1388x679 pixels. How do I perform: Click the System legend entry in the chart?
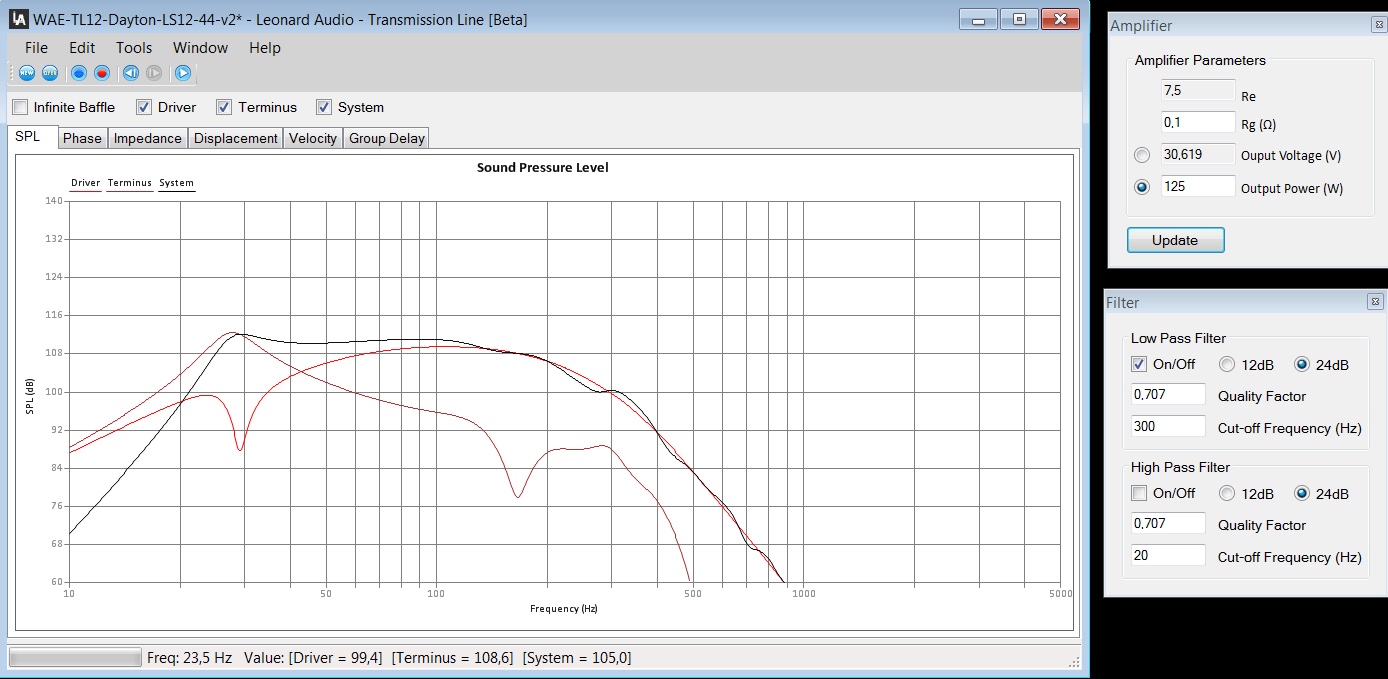pos(176,183)
